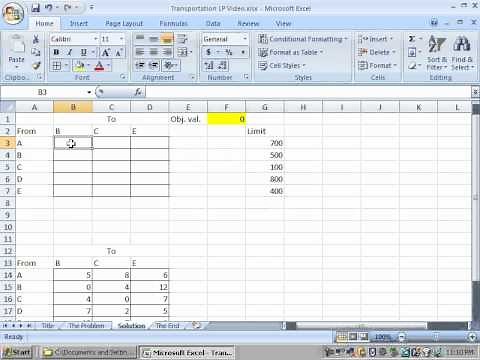Open the font size 11 dropdown
The height and width of the screenshot is (360, 480).
[x=121, y=39]
